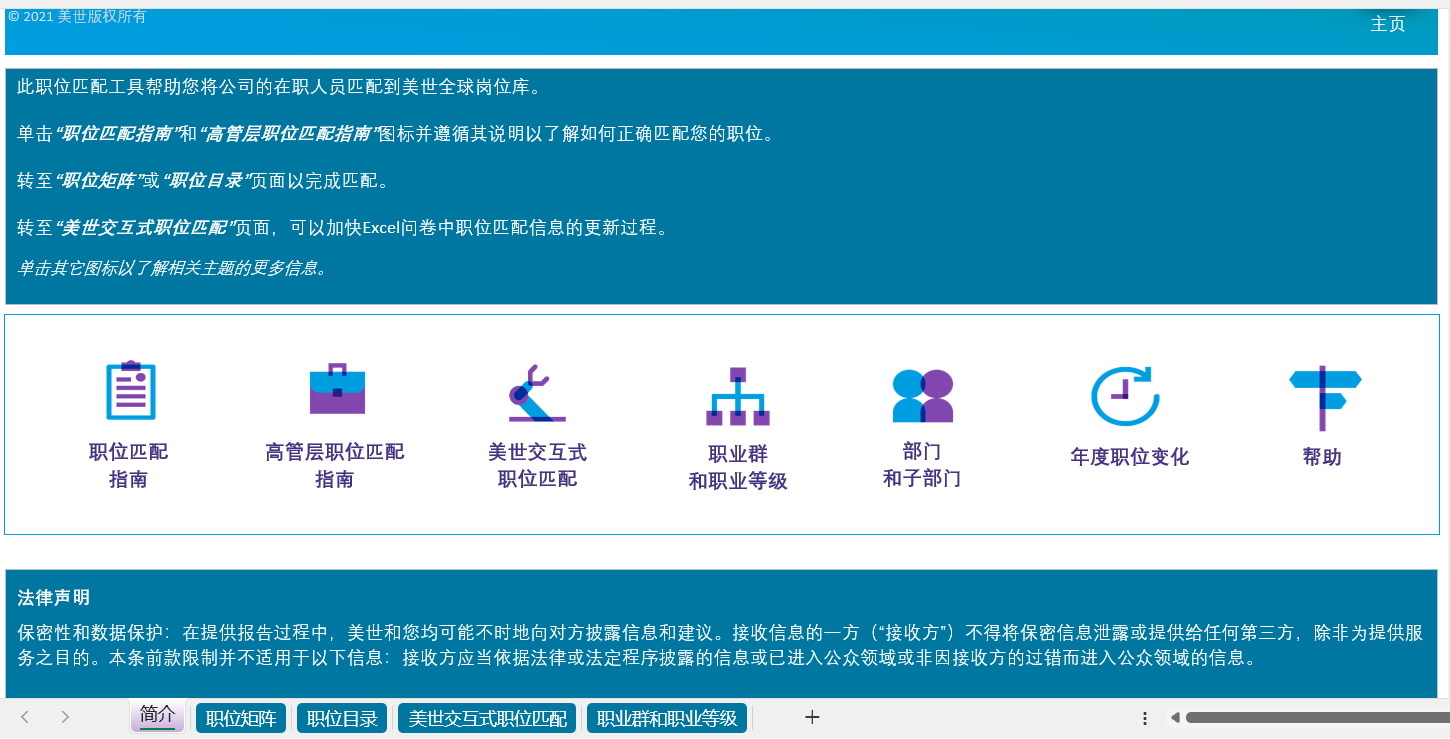Open the 高管层职位匹配指南 briefcase icon
This screenshot has height=739, width=1450.
click(337, 390)
